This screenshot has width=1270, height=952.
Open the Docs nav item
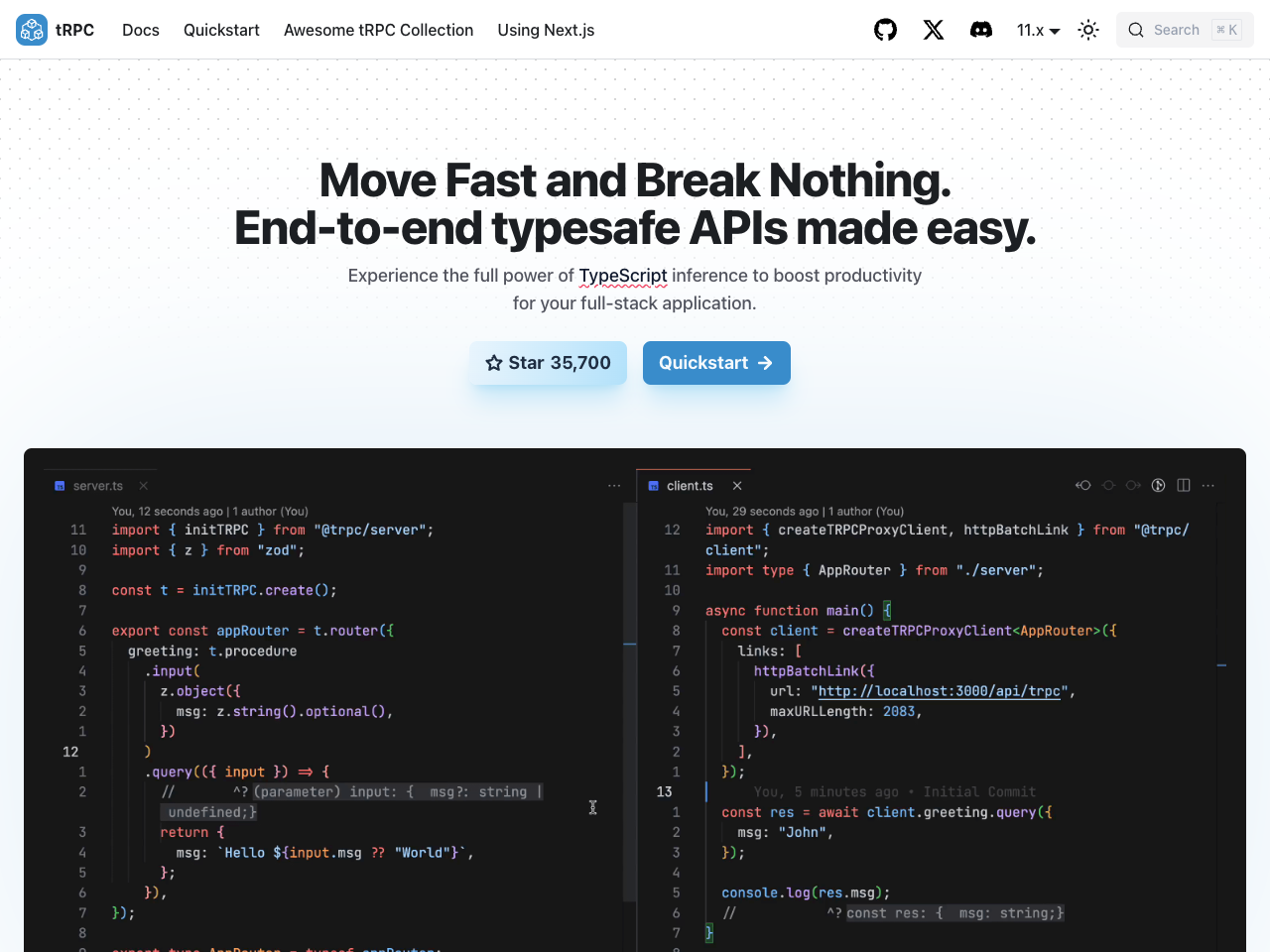(x=141, y=30)
